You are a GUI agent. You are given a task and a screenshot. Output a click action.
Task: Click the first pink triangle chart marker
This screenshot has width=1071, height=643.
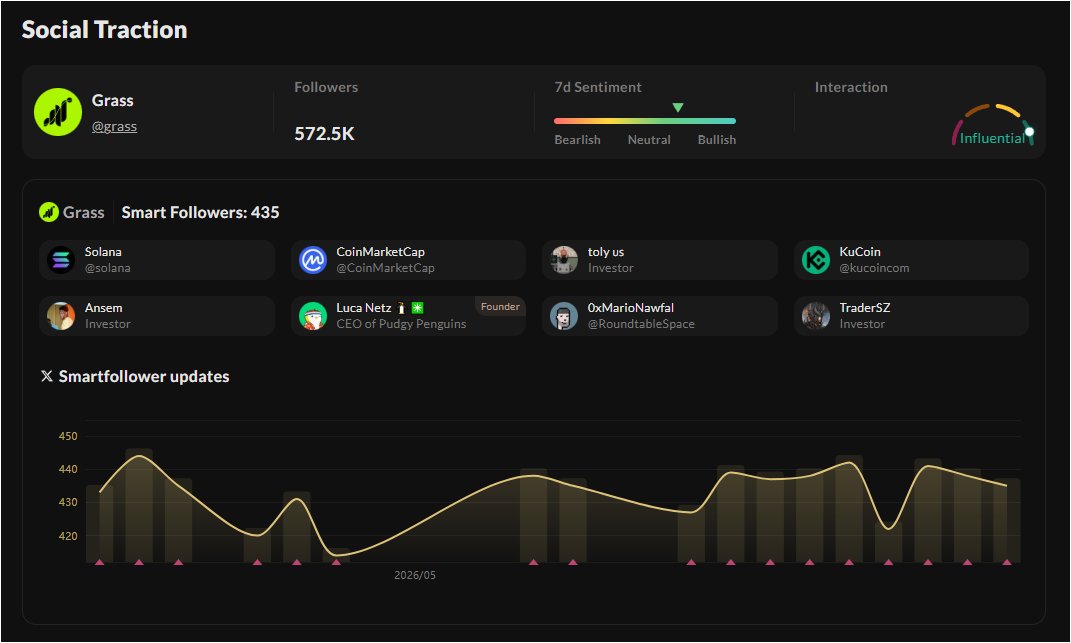(x=100, y=562)
